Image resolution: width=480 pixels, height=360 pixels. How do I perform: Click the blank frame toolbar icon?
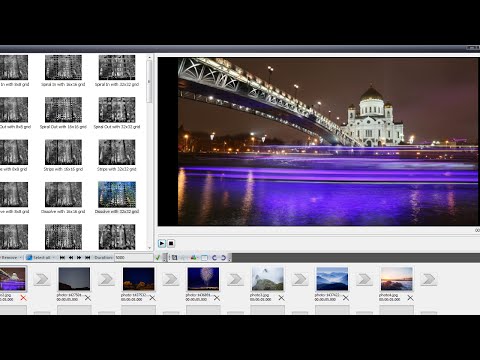(x=204, y=257)
